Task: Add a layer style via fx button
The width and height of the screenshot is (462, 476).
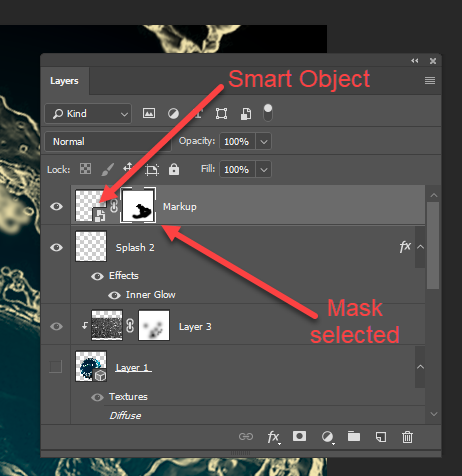Action: pos(274,437)
